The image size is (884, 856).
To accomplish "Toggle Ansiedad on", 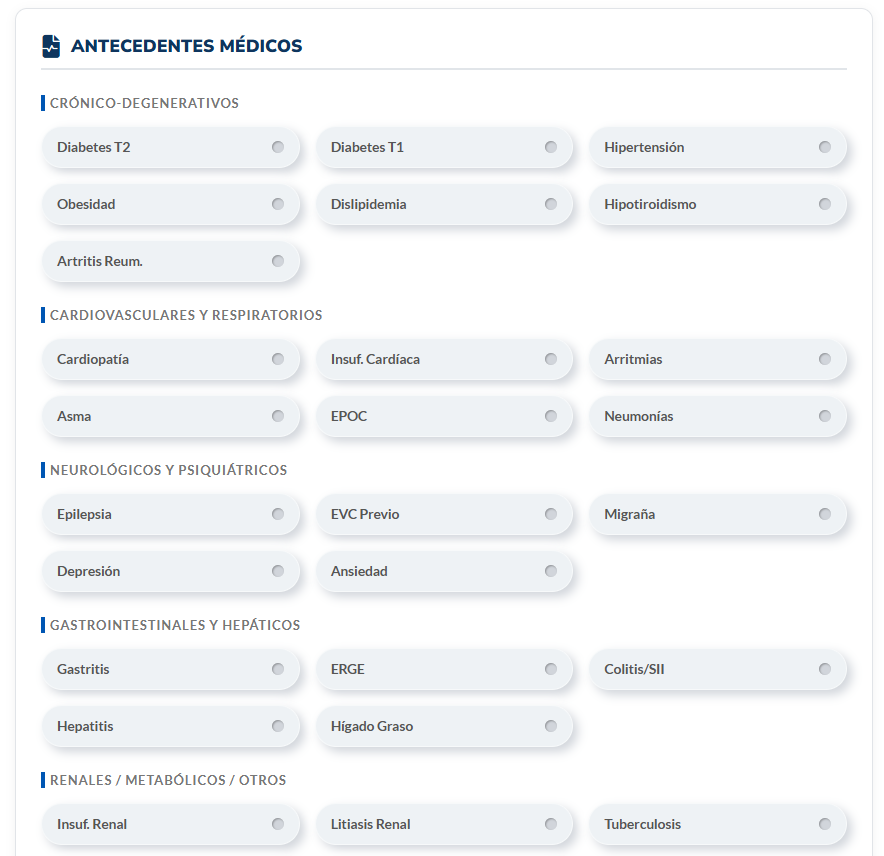I will [550, 571].
